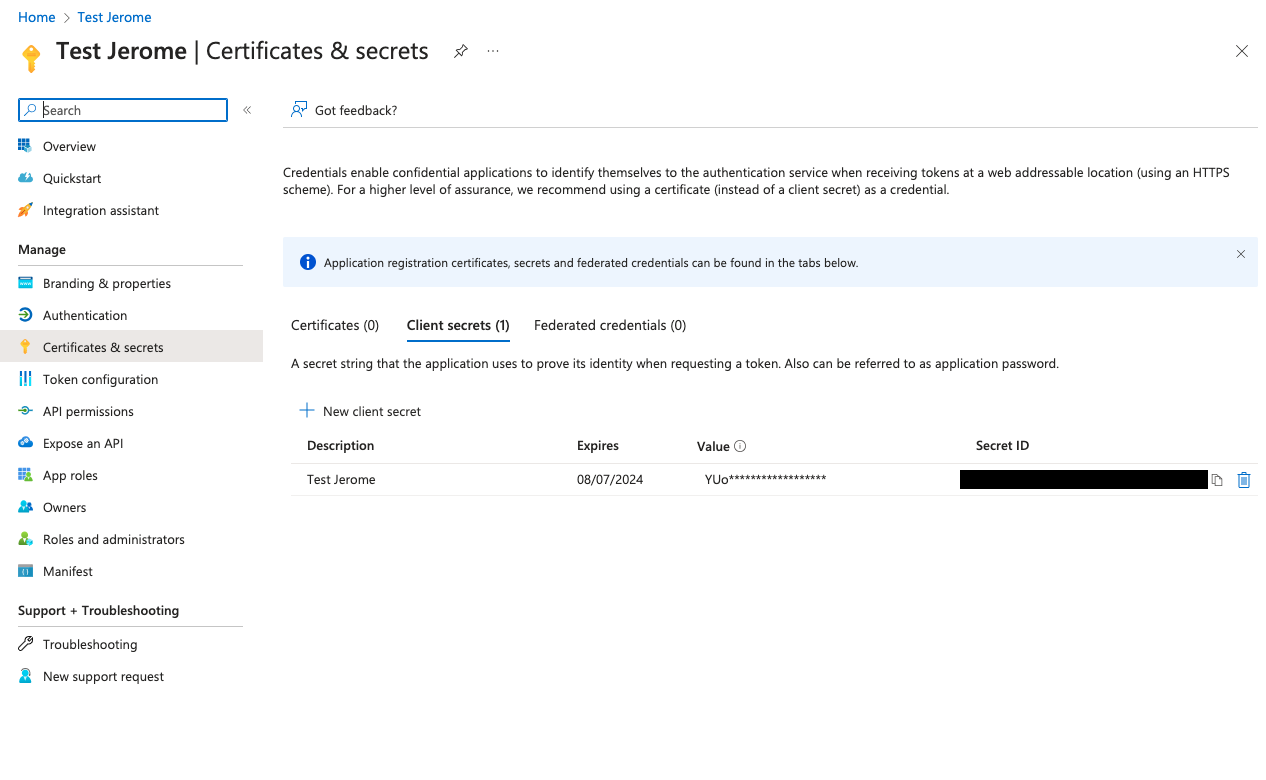Open Got feedback panel
This screenshot has width=1266, height=780.
[344, 110]
